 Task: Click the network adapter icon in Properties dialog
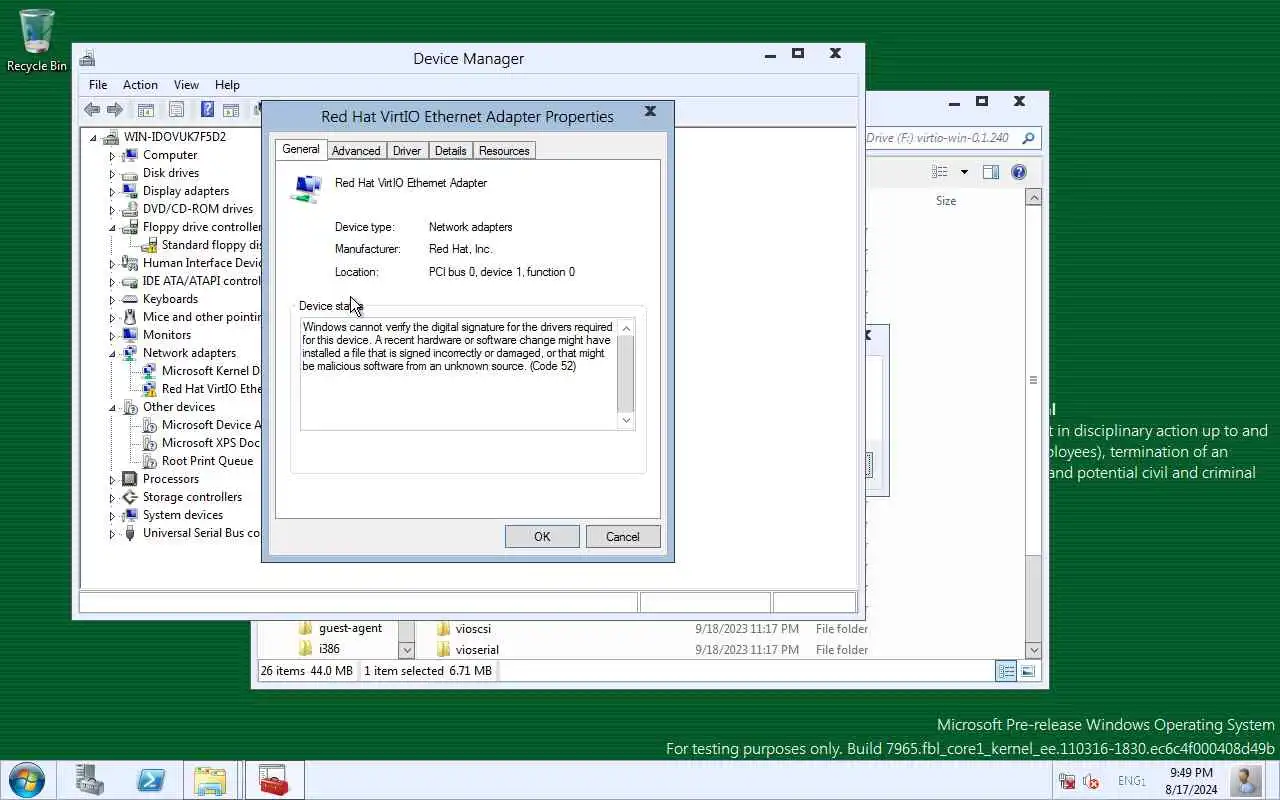[306, 188]
